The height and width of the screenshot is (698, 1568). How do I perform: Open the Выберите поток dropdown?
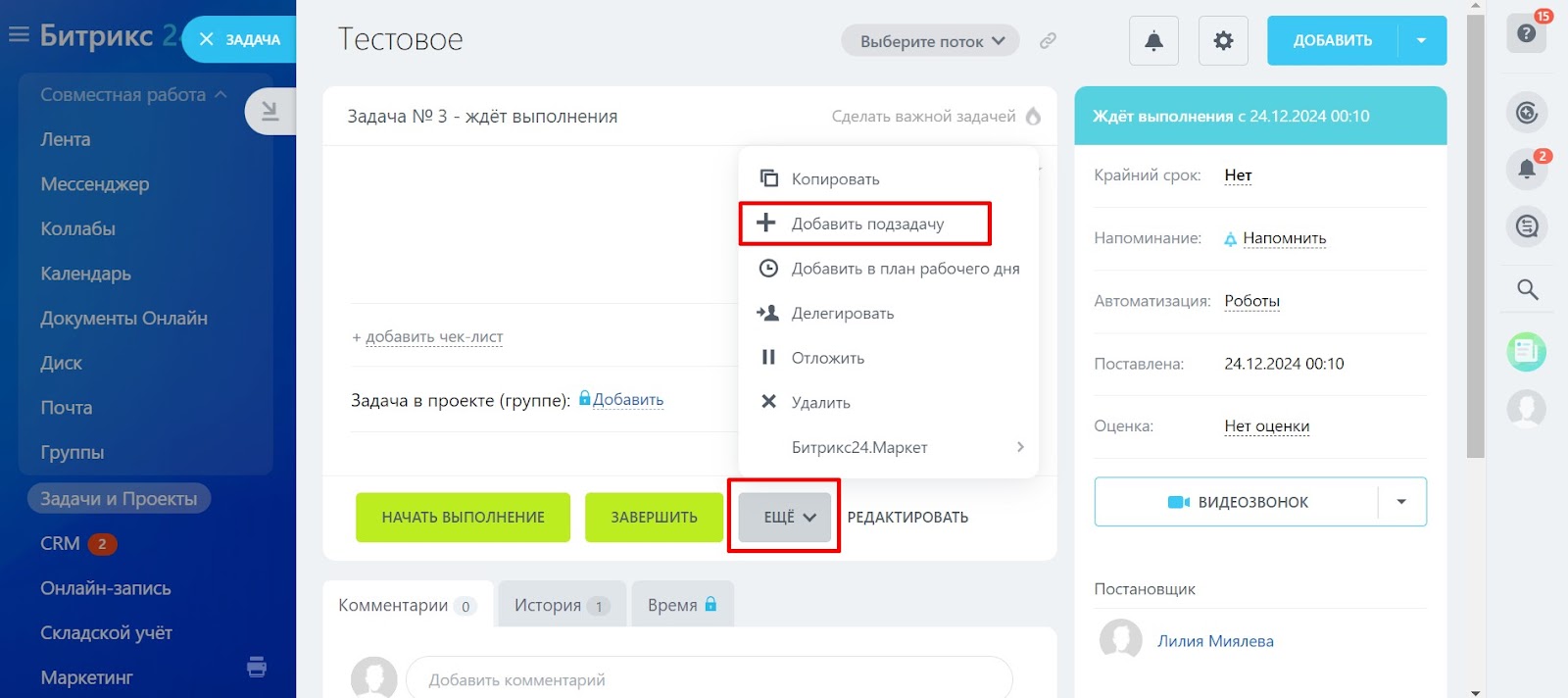point(931,41)
